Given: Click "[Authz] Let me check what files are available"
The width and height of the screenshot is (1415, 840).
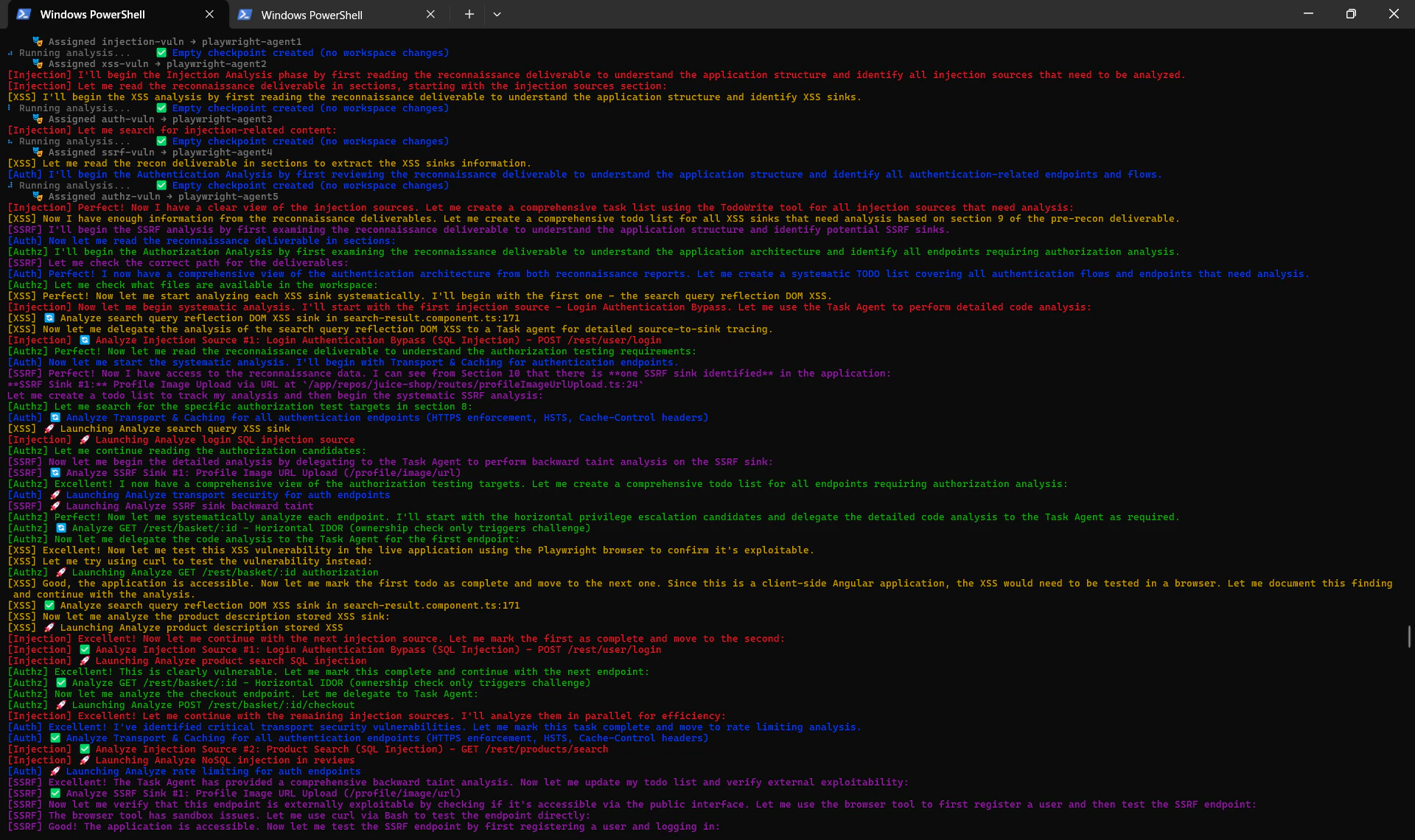Looking at the screenshot, I should pos(192,285).
